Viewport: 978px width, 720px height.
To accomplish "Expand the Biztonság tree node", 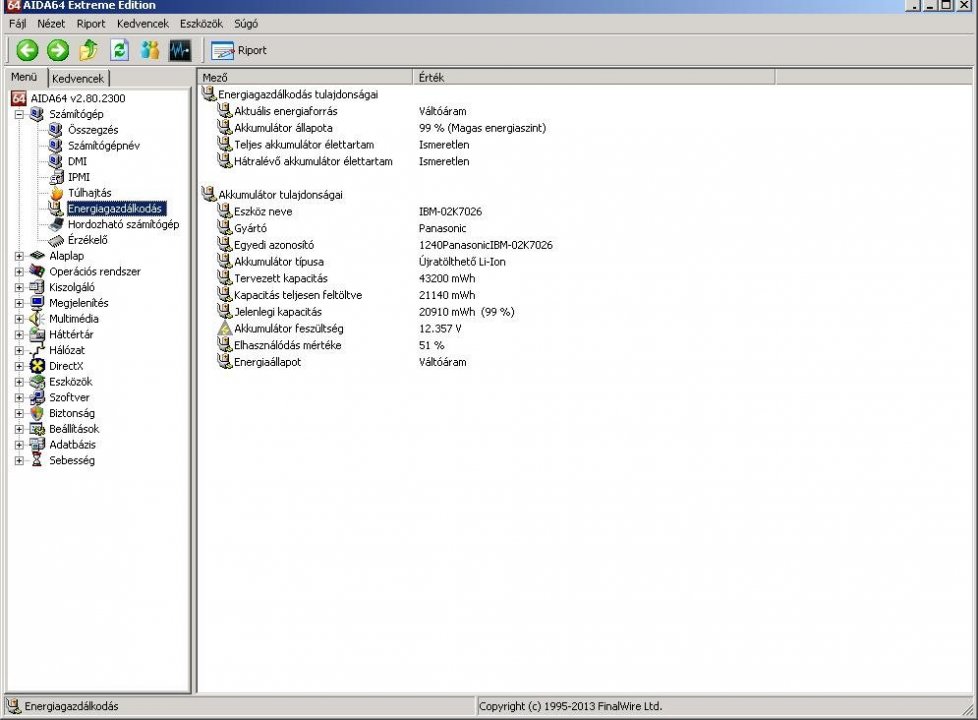I will click(x=19, y=413).
